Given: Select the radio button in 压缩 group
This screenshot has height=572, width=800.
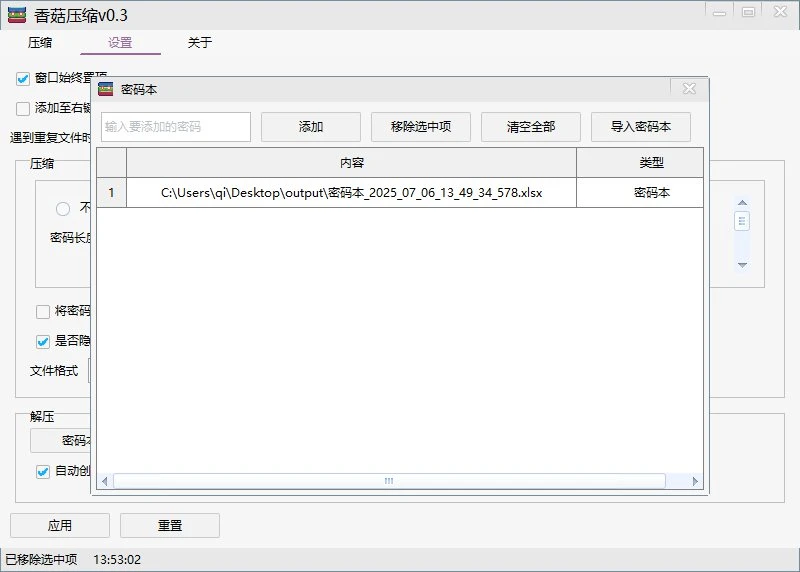Looking at the screenshot, I should 63,208.
